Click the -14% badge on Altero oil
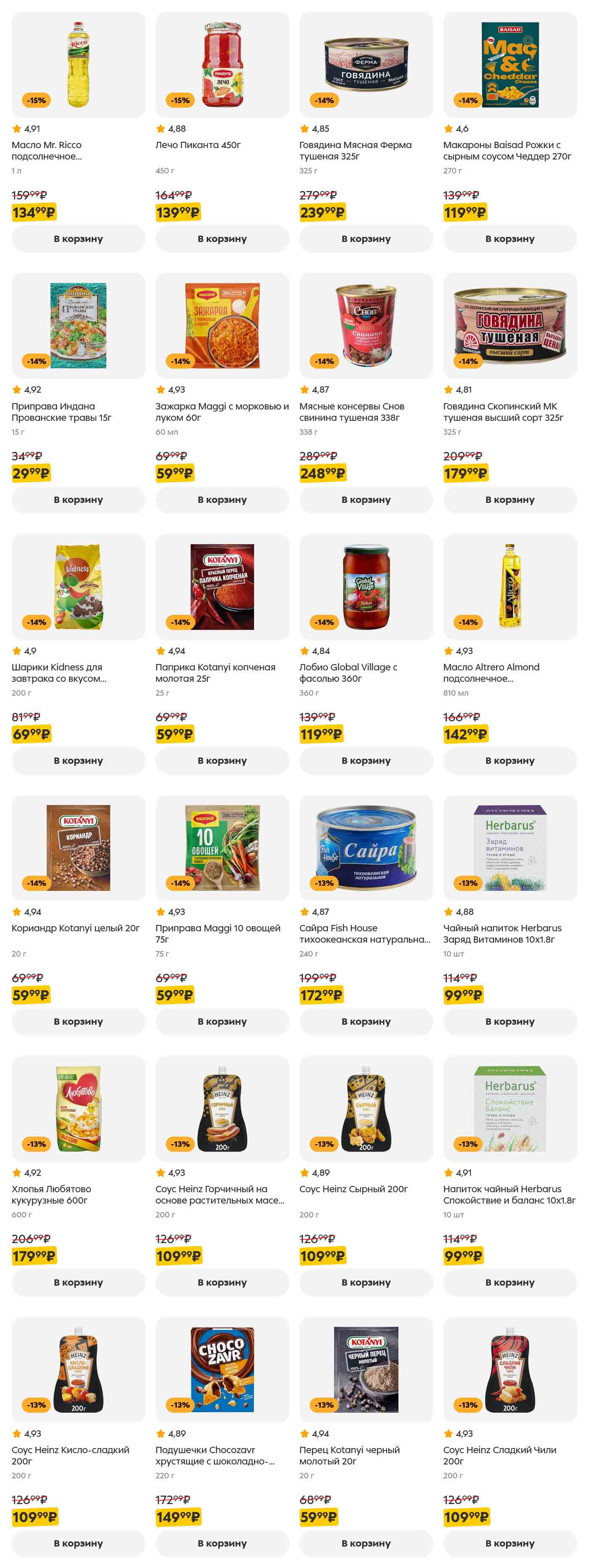 point(468,622)
